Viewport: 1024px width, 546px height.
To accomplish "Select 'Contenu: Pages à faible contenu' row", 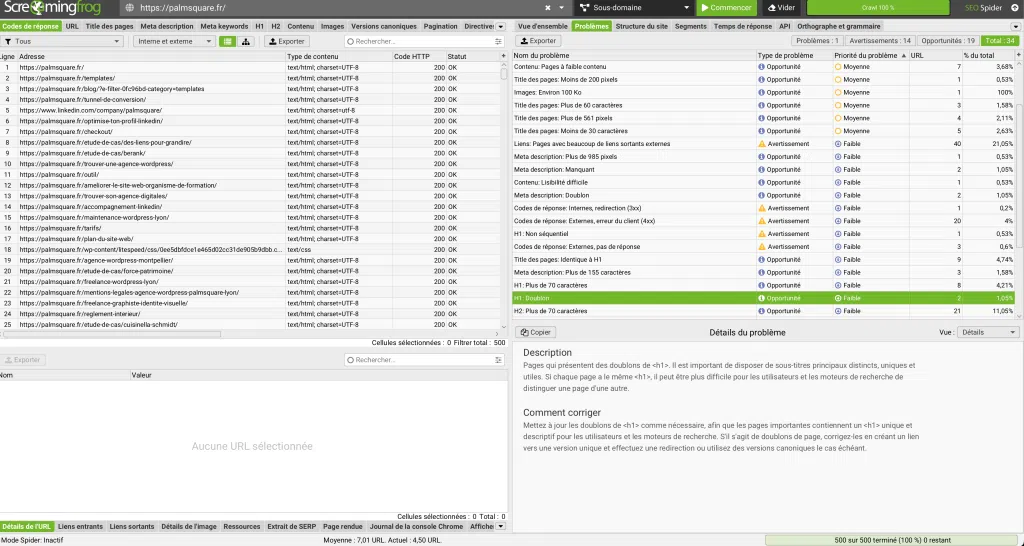I will pyautogui.click(x=764, y=67).
